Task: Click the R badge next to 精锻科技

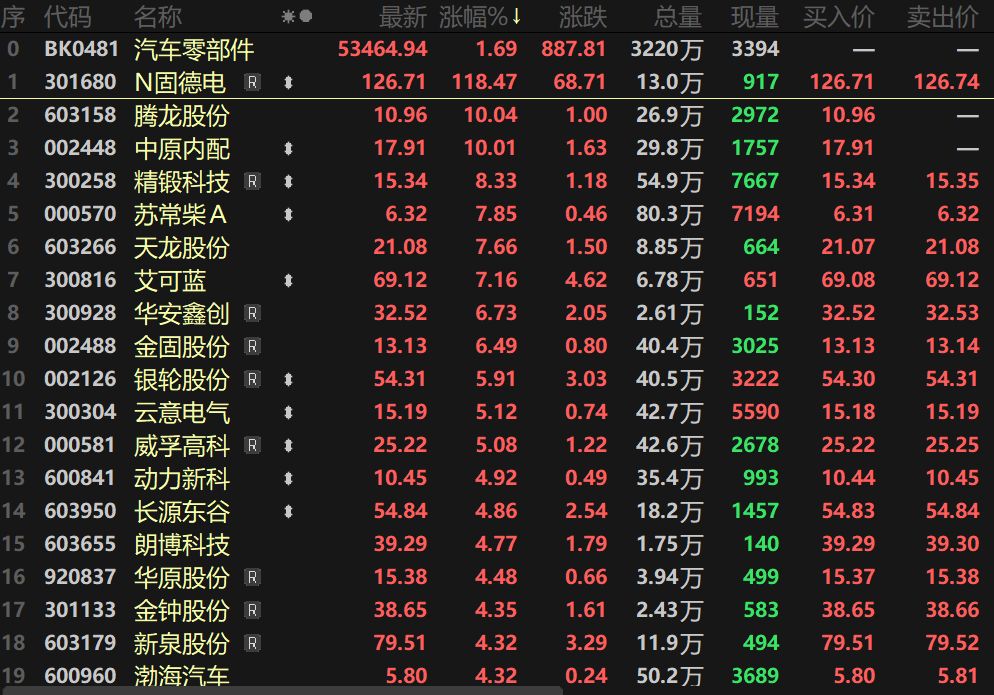Action: (252, 181)
